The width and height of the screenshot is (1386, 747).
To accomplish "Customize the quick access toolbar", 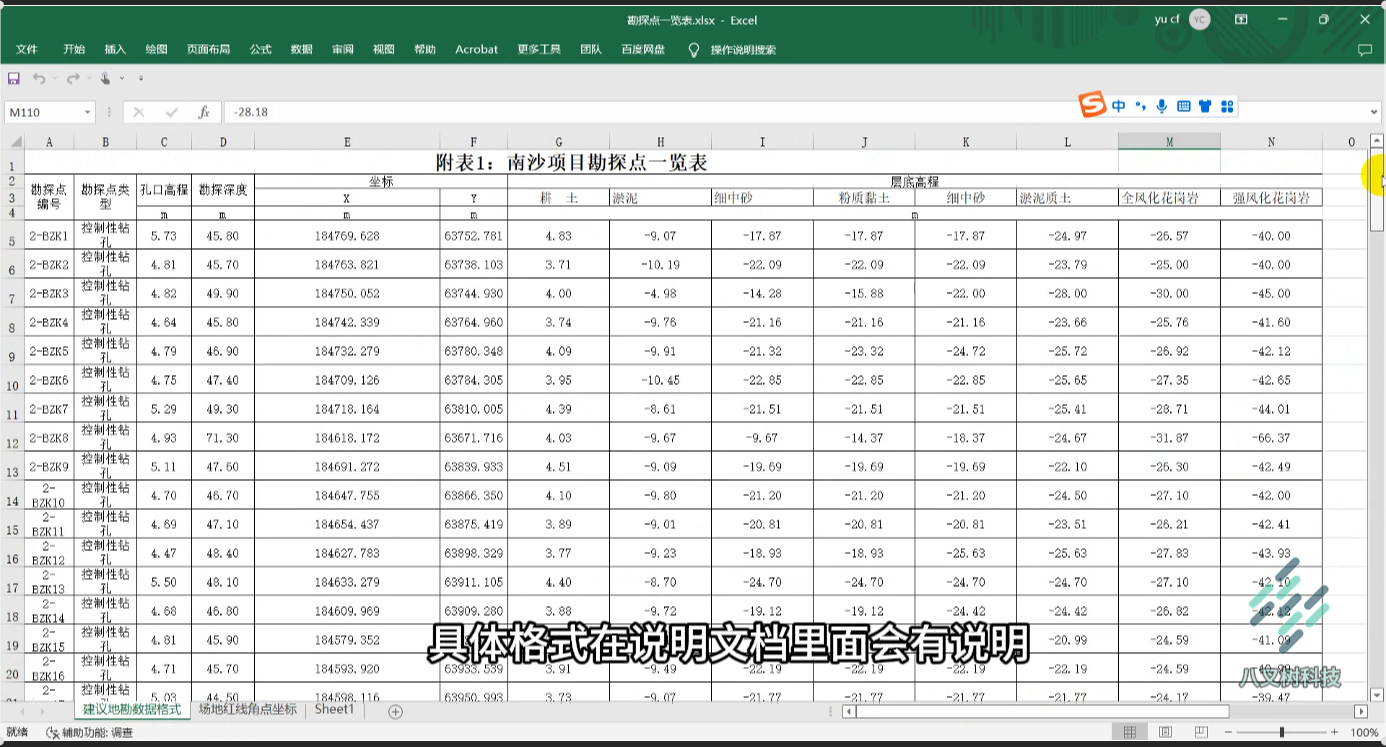I will tap(141, 78).
